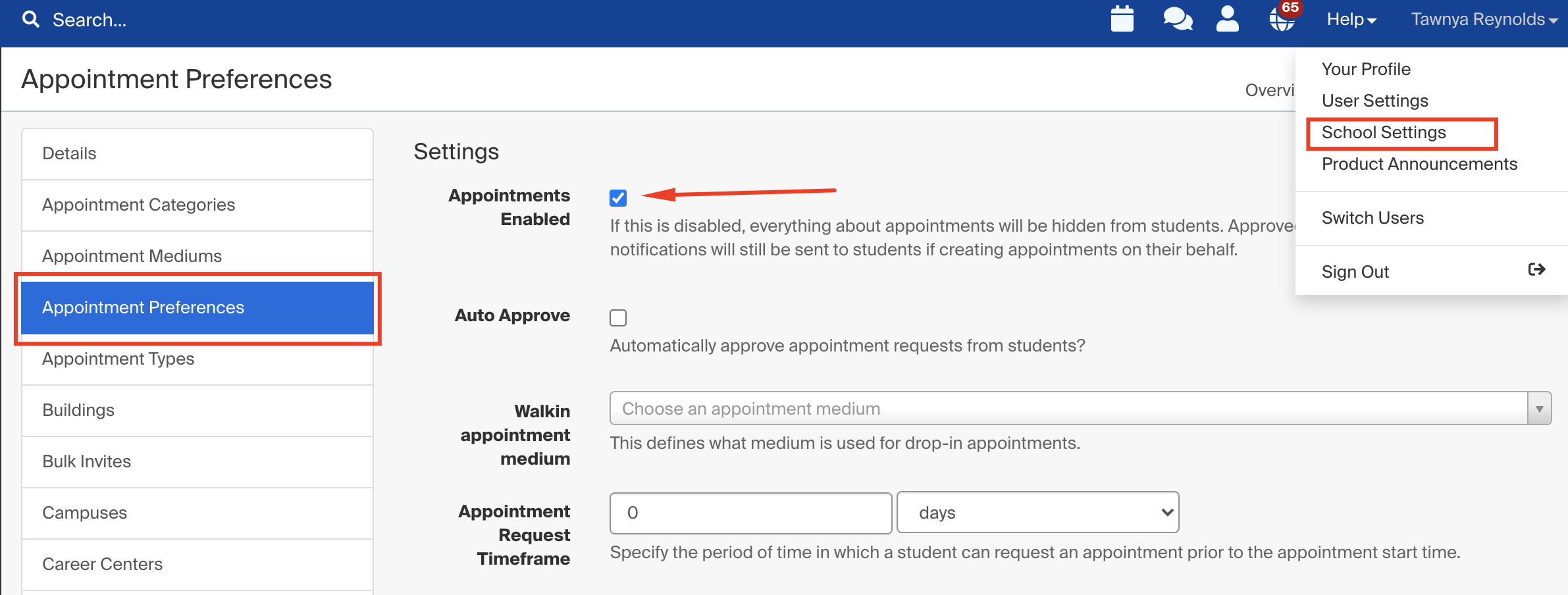This screenshot has width=1568, height=595.
Task: Select School Settings from the menu
Action: click(x=1383, y=132)
